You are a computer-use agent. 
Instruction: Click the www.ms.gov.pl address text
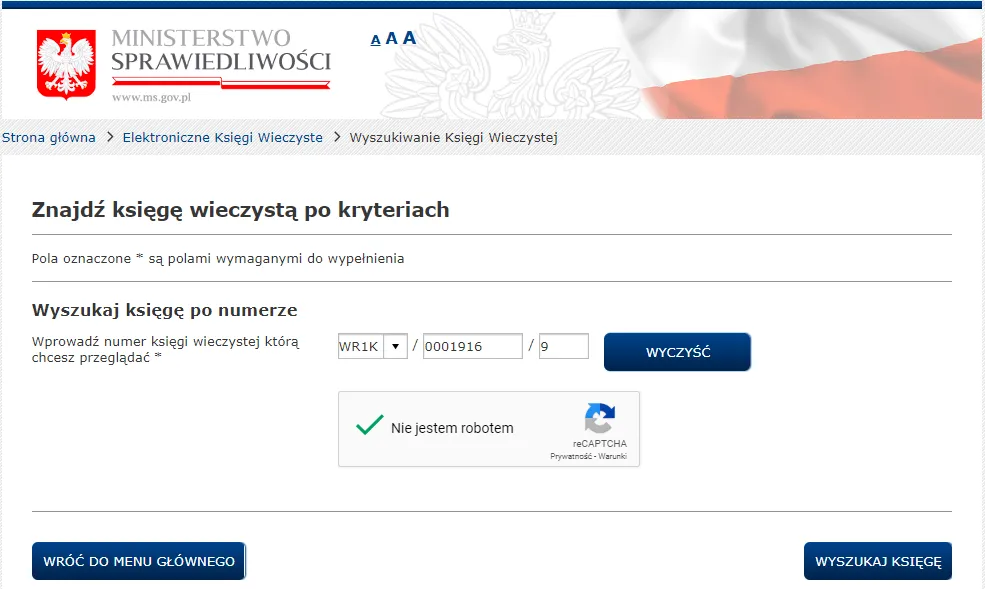[151, 97]
